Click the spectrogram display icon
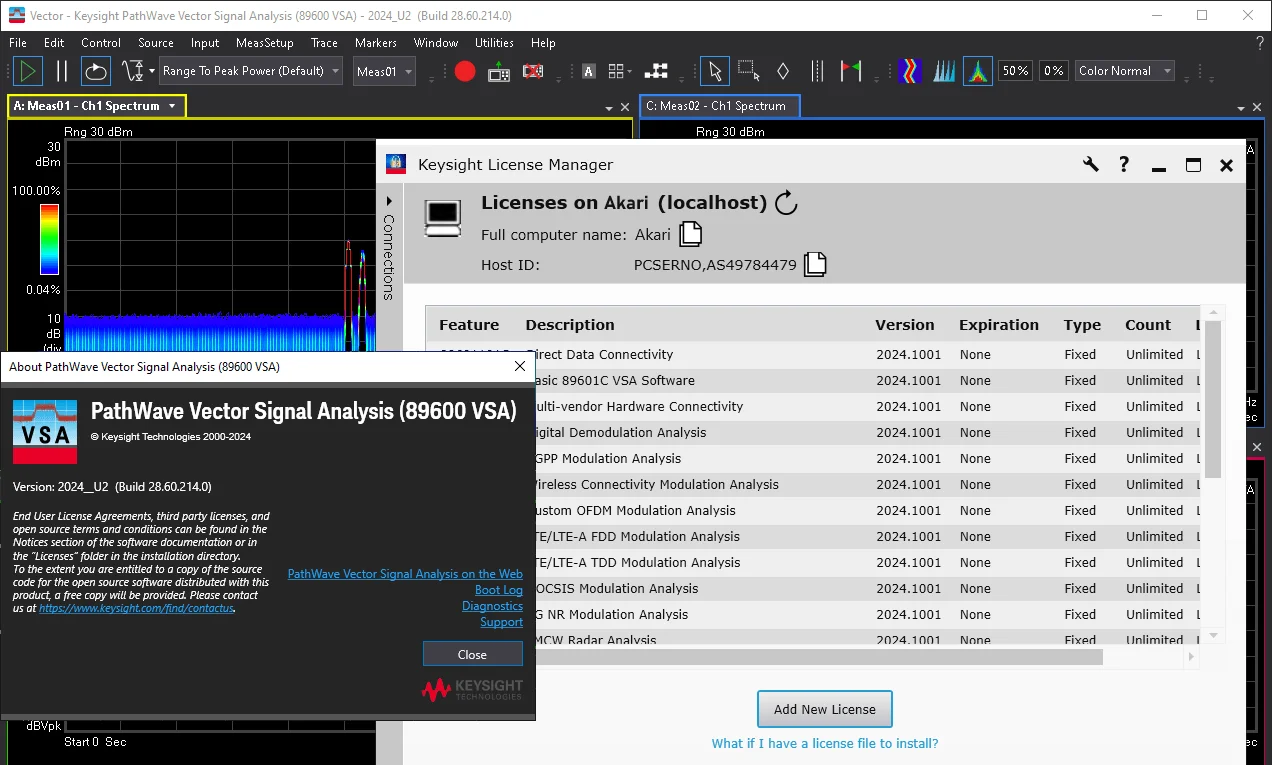Viewport: 1272px width, 765px height. (909, 71)
